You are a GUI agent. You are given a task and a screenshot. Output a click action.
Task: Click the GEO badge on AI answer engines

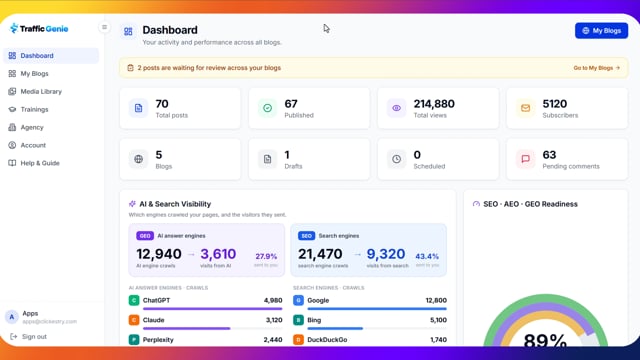pos(145,236)
